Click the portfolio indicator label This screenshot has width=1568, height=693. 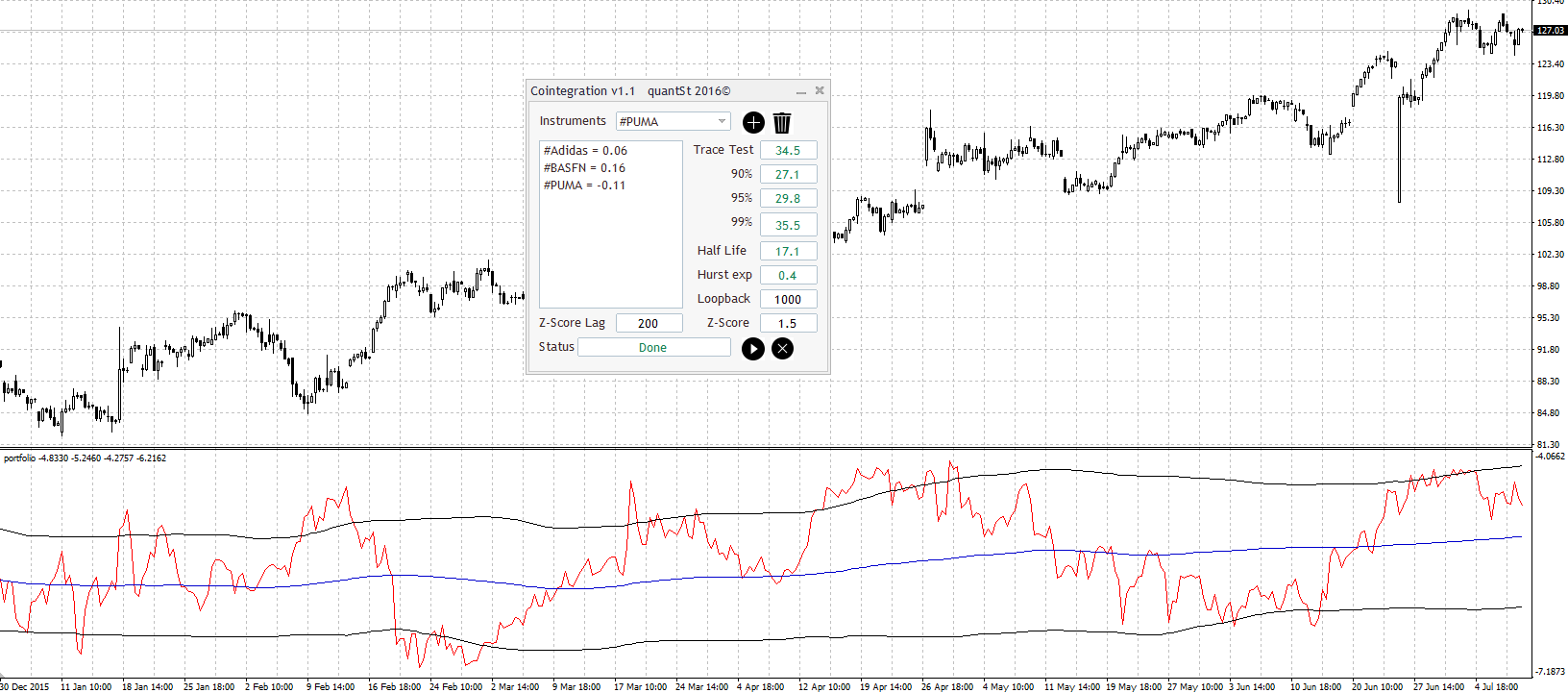(85, 458)
